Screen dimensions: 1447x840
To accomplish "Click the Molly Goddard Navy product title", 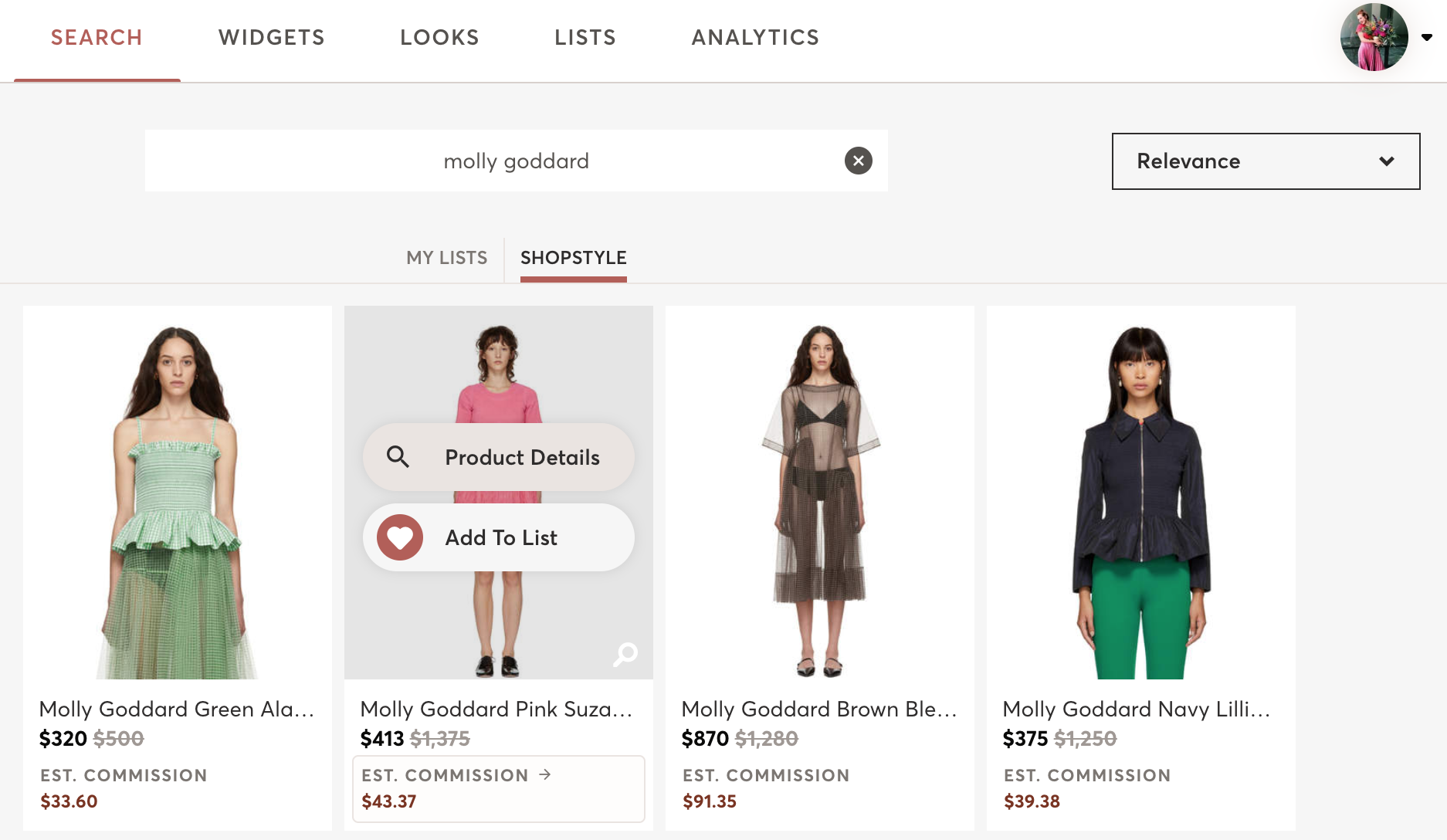I will [x=1136, y=709].
